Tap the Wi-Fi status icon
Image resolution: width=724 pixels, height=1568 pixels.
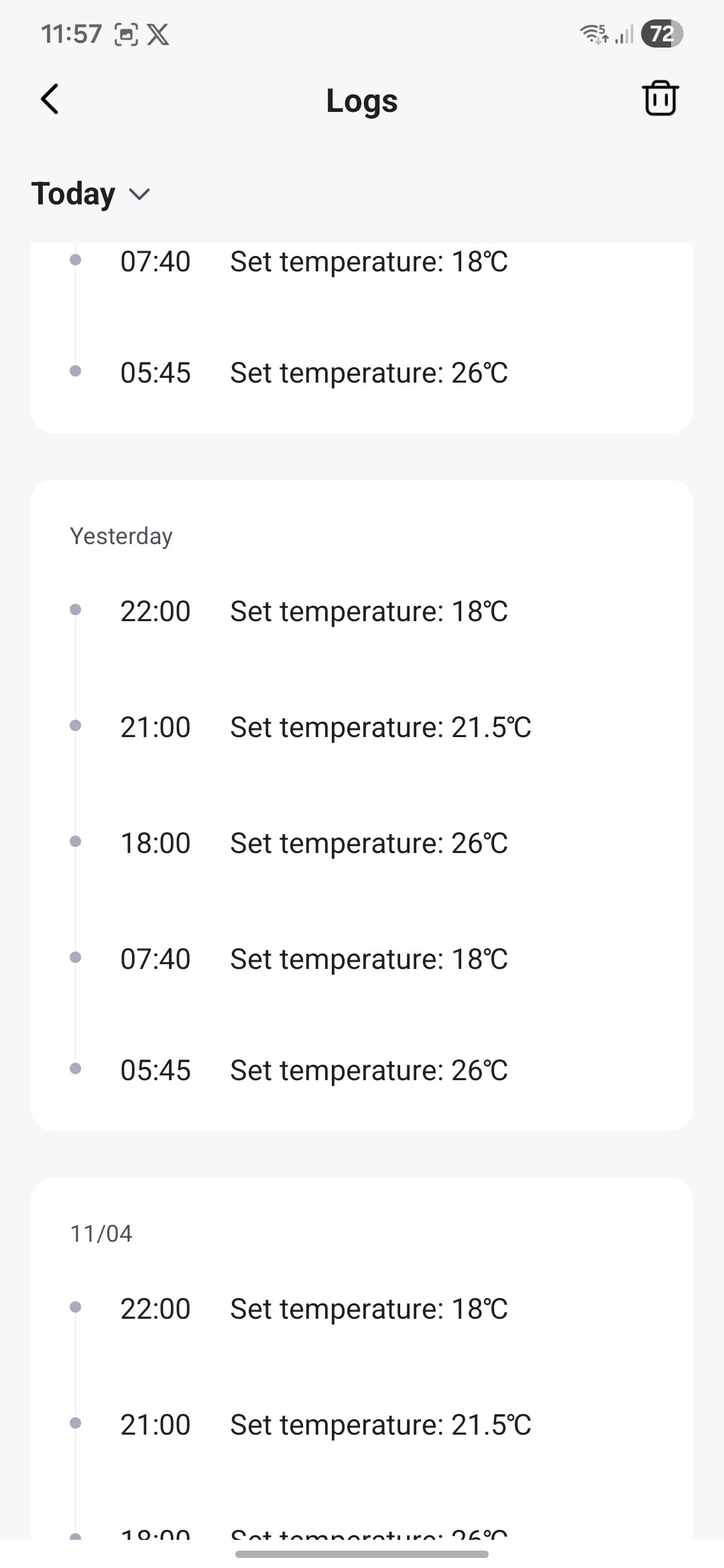[593, 34]
